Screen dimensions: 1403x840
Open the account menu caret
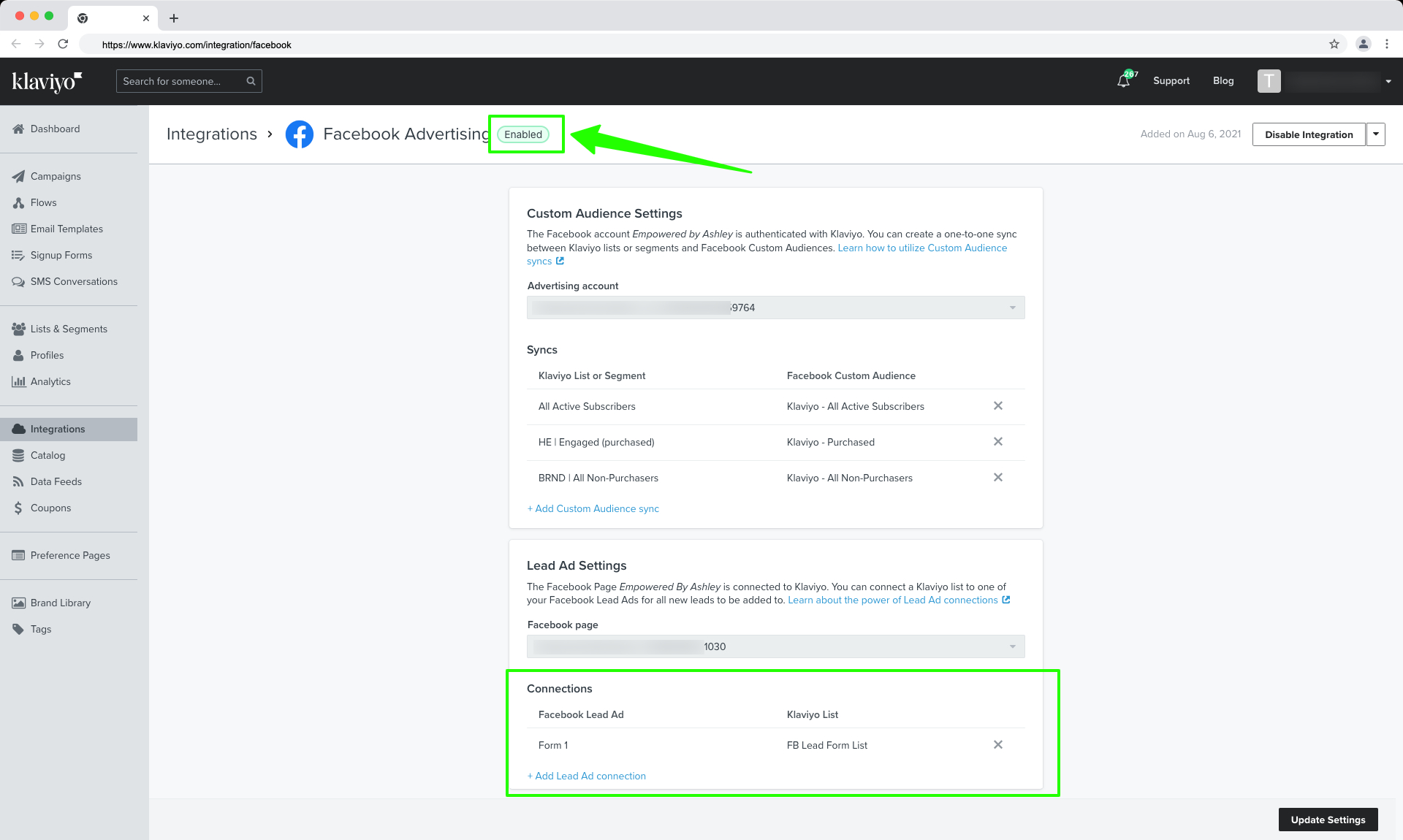pyautogui.click(x=1388, y=81)
